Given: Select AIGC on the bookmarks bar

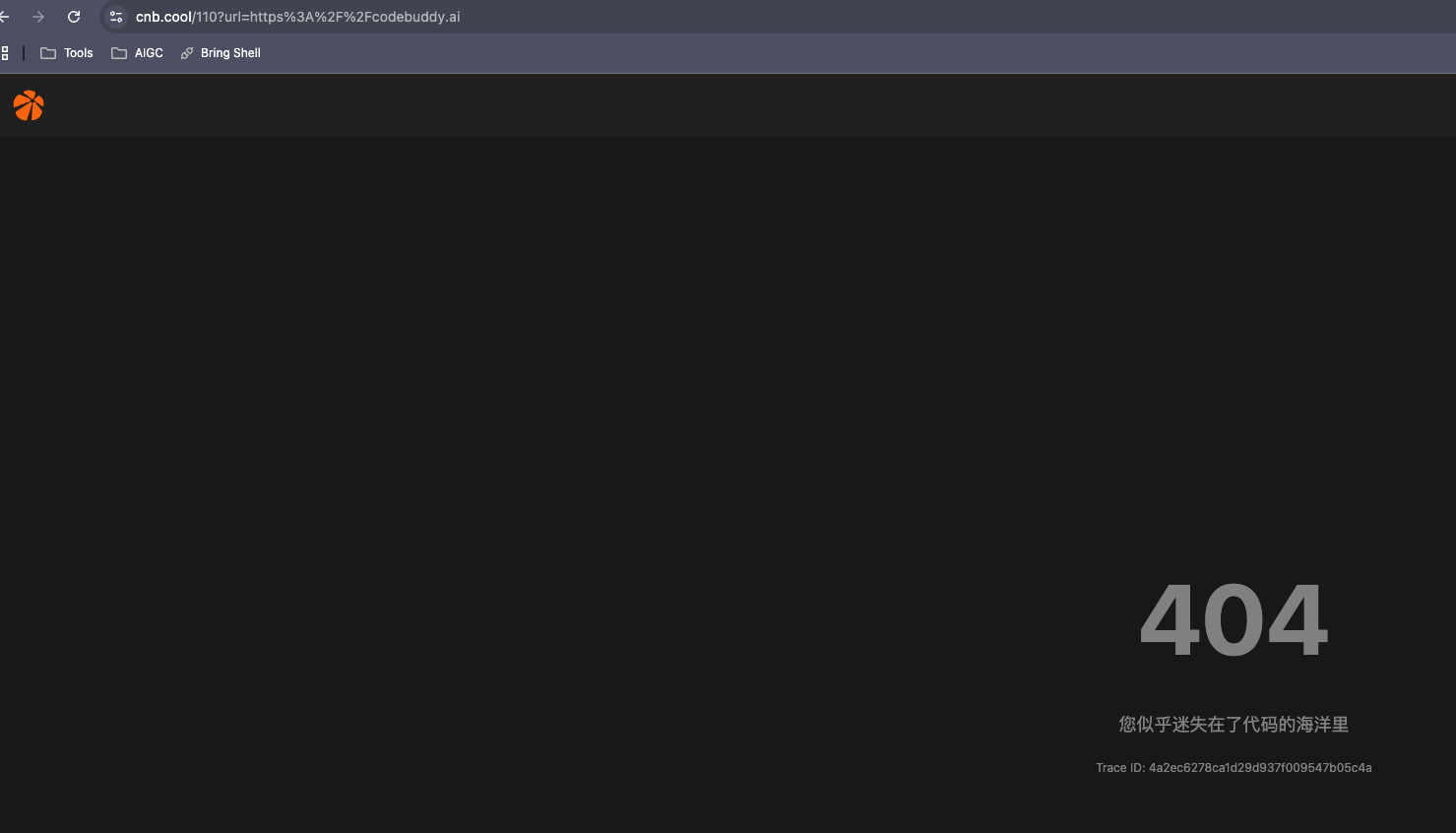Looking at the screenshot, I should coord(148,52).
